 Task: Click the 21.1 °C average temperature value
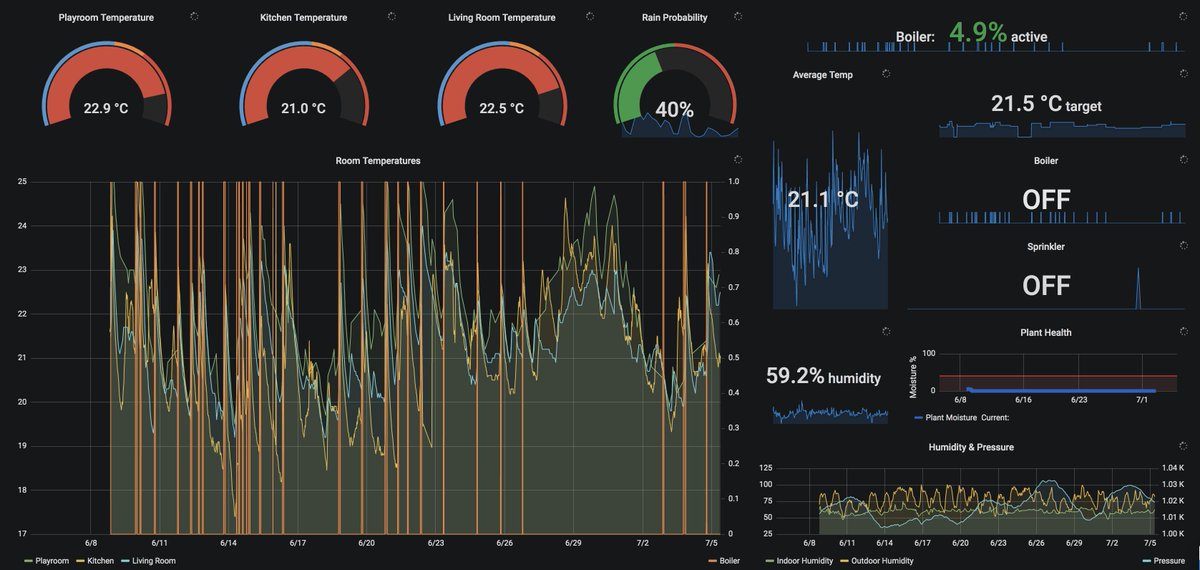[823, 200]
